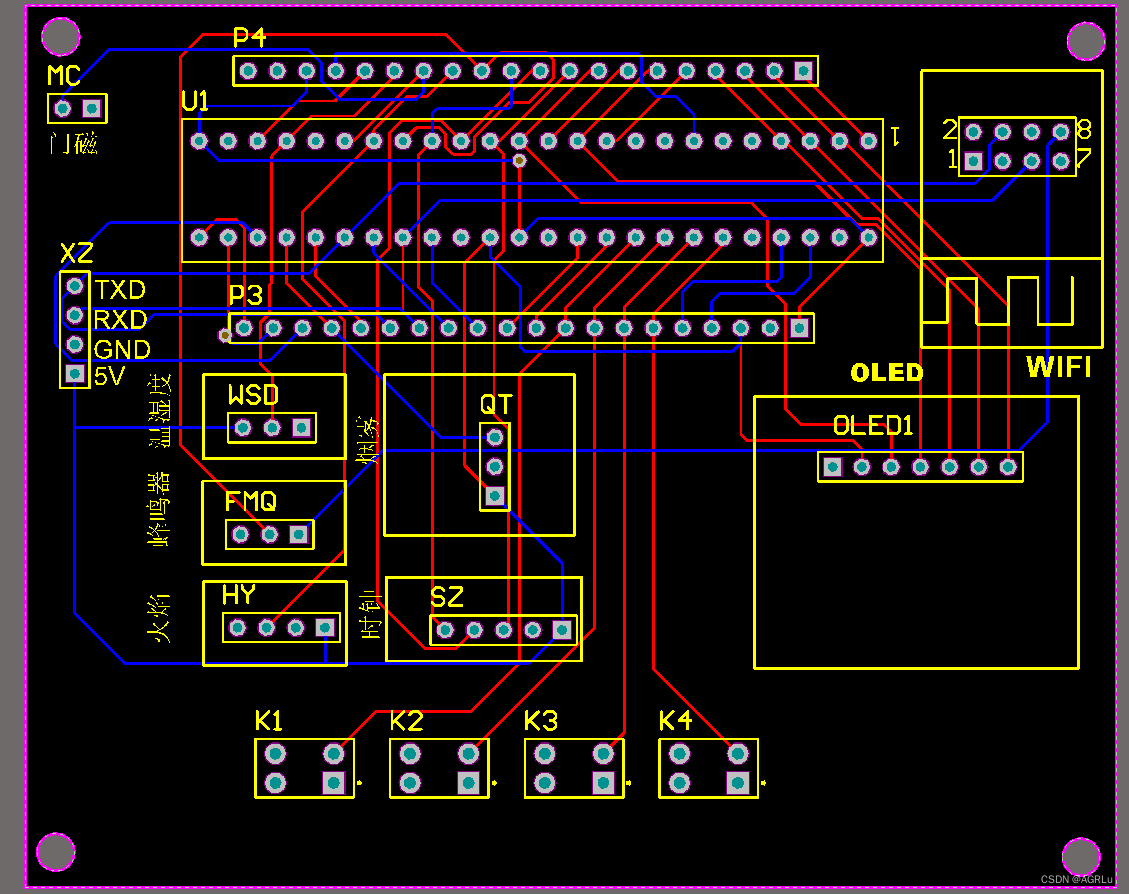Image resolution: width=1129 pixels, height=894 pixels.
Task: Select the 温湿度 silkscreen text
Action: [x=161, y=410]
